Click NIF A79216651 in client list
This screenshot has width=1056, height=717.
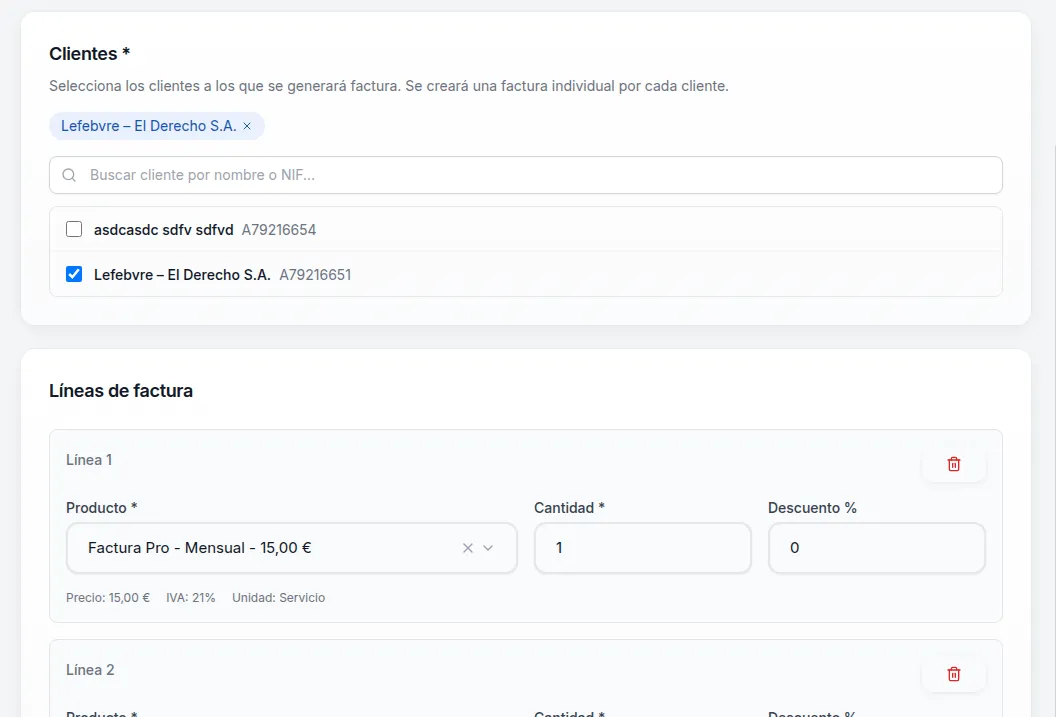coord(315,275)
